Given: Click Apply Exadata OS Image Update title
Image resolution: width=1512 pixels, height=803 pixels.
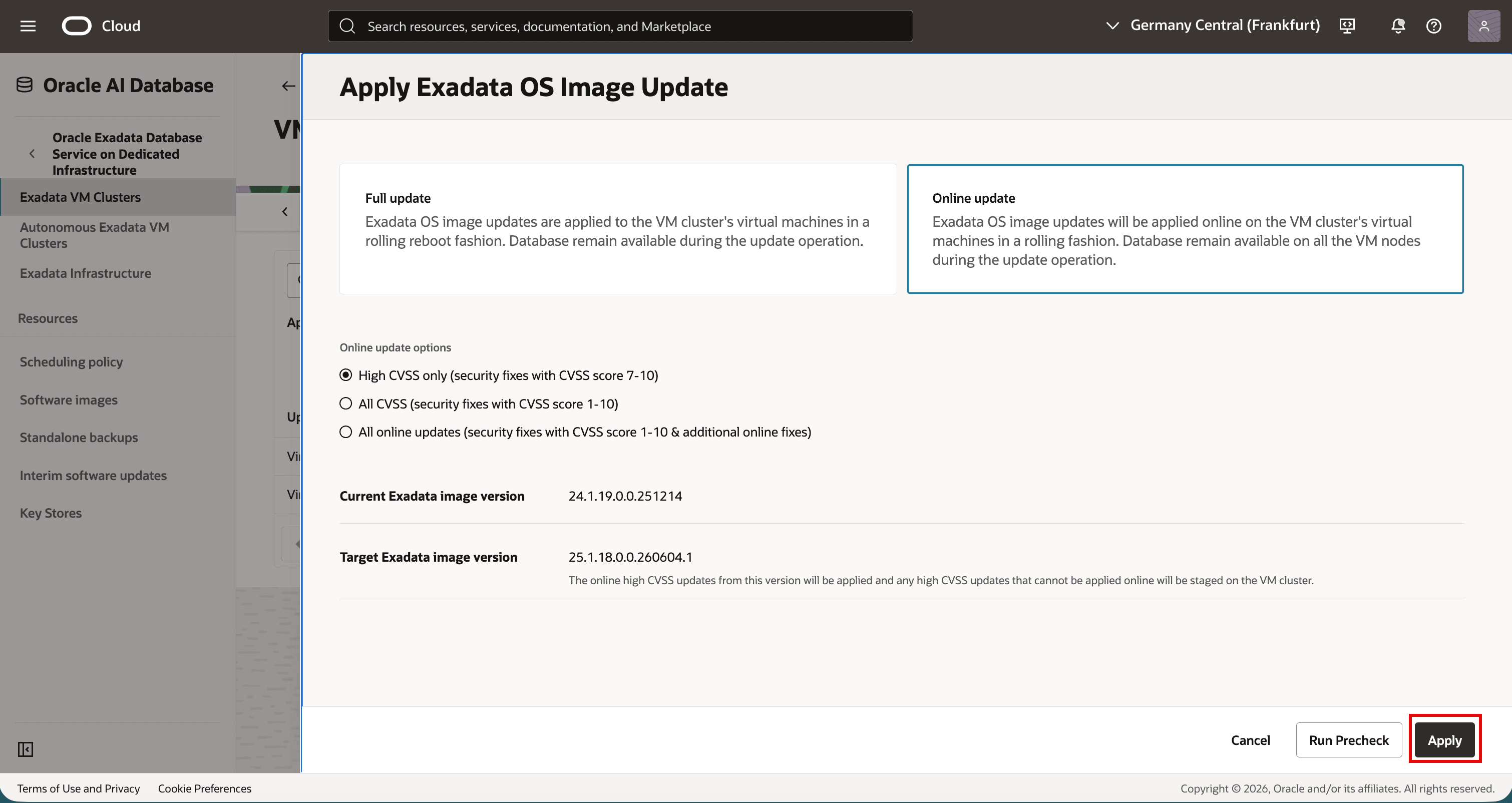Looking at the screenshot, I should (x=534, y=87).
